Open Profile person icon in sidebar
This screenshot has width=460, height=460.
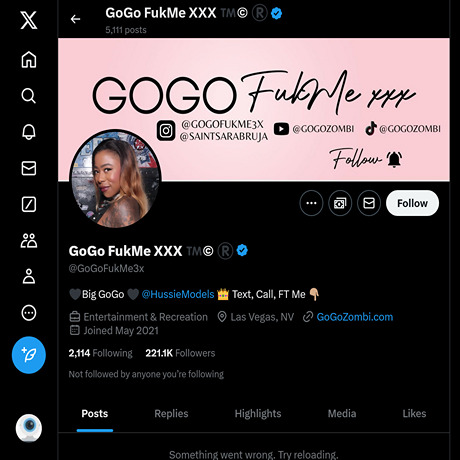(29, 276)
